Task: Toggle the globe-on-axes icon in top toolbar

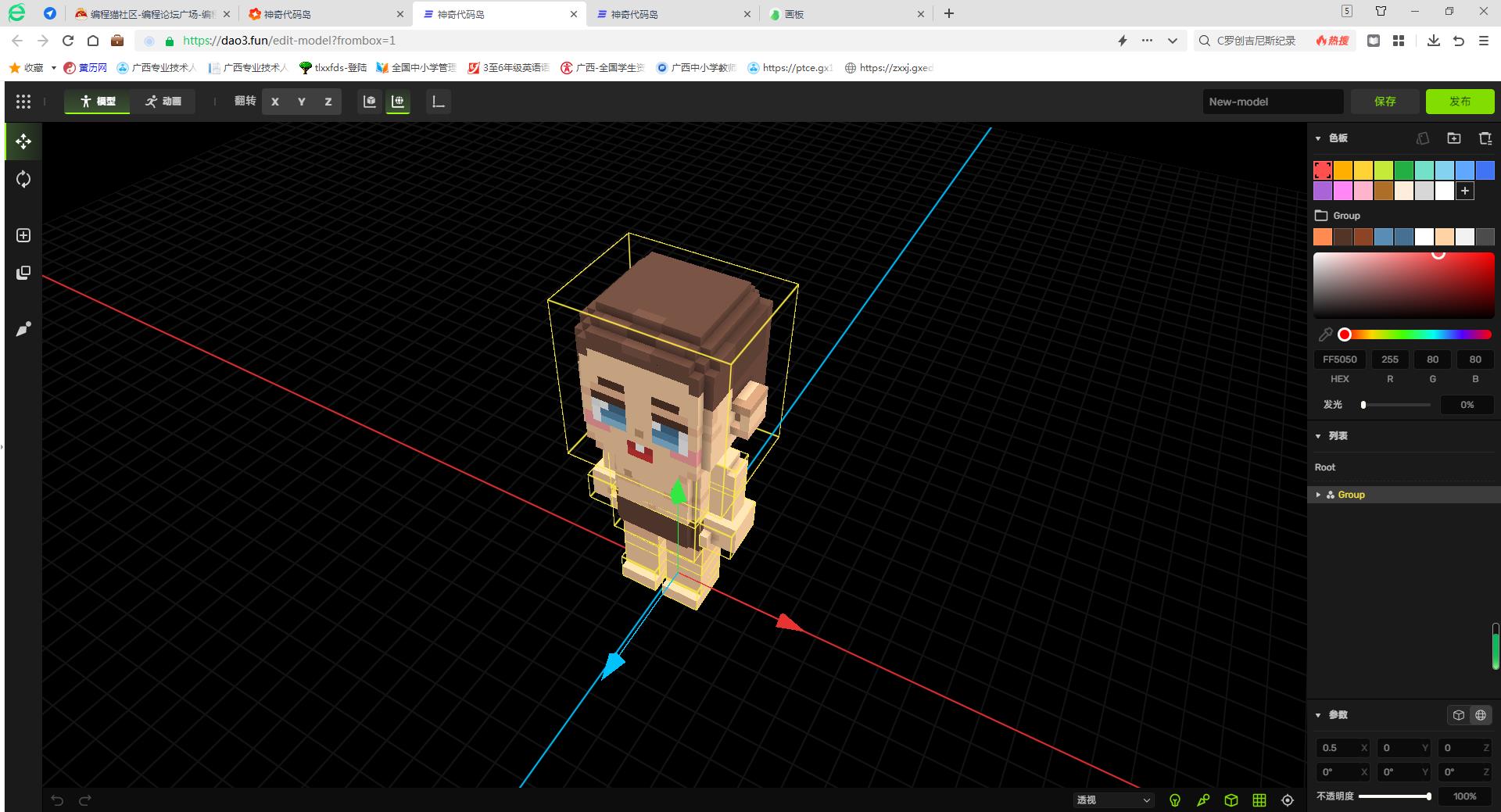Action: [398, 102]
